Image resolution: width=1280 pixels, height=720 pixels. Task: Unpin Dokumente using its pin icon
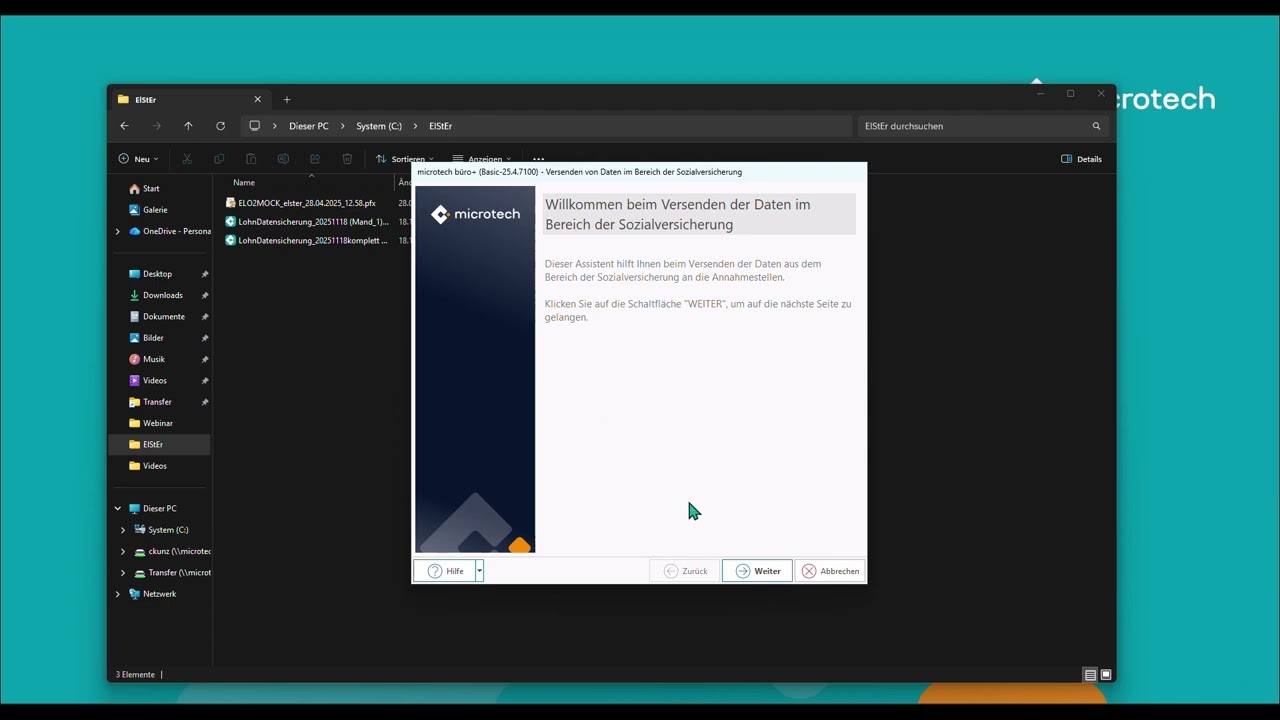click(205, 316)
